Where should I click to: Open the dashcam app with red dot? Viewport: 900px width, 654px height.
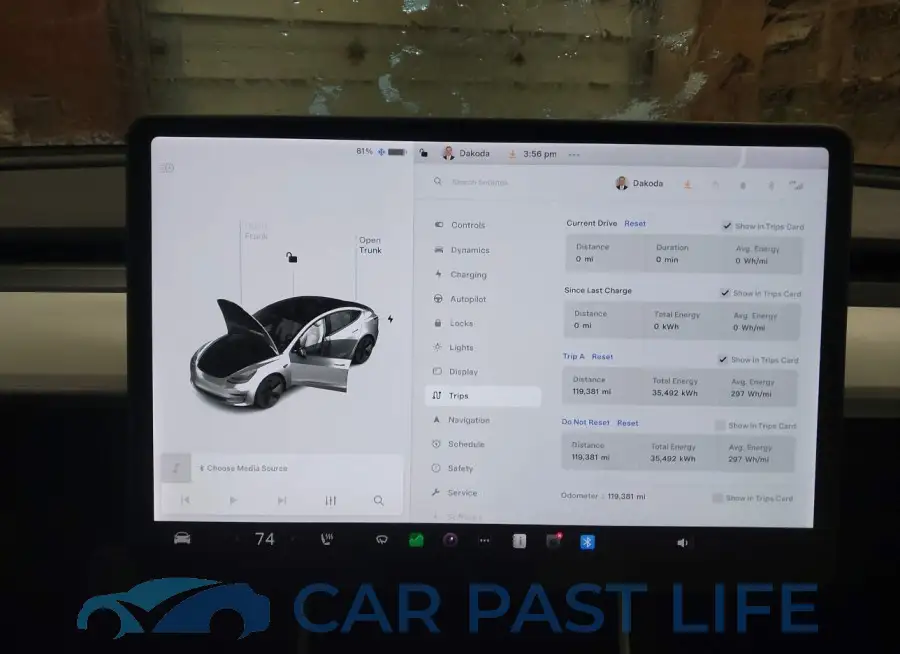point(553,541)
